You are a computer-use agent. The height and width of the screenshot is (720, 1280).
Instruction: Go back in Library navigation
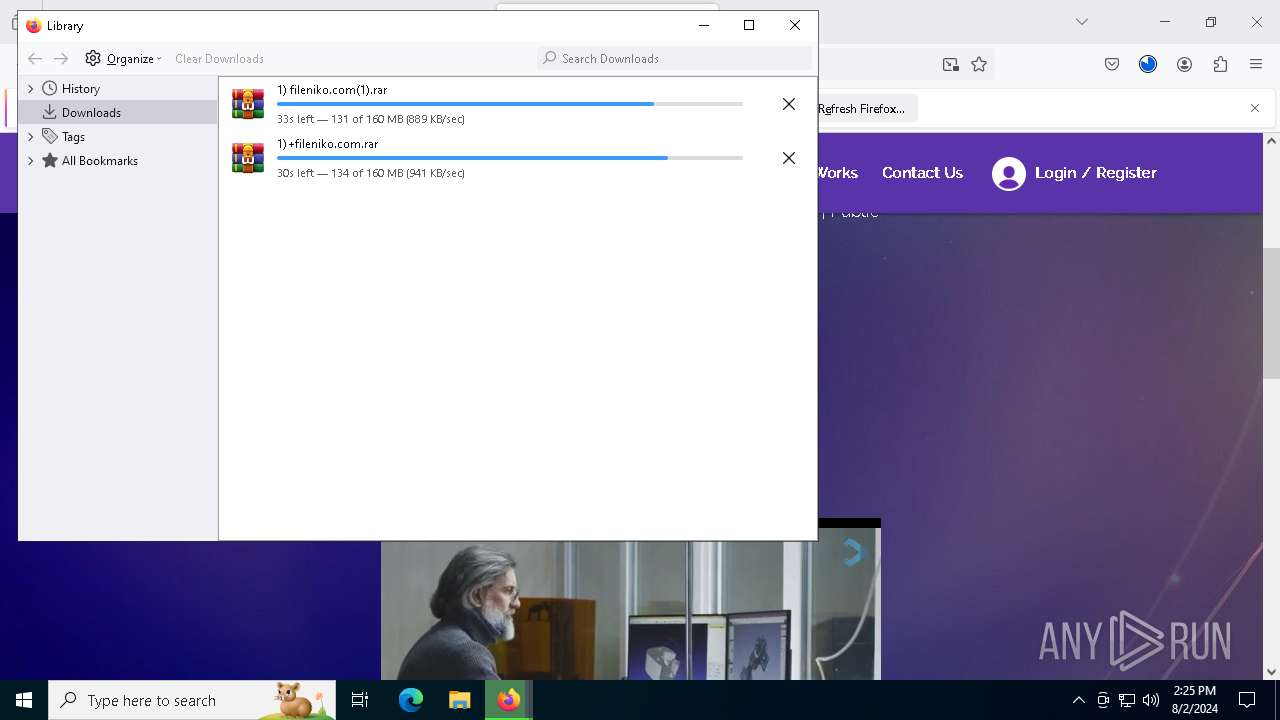point(35,59)
